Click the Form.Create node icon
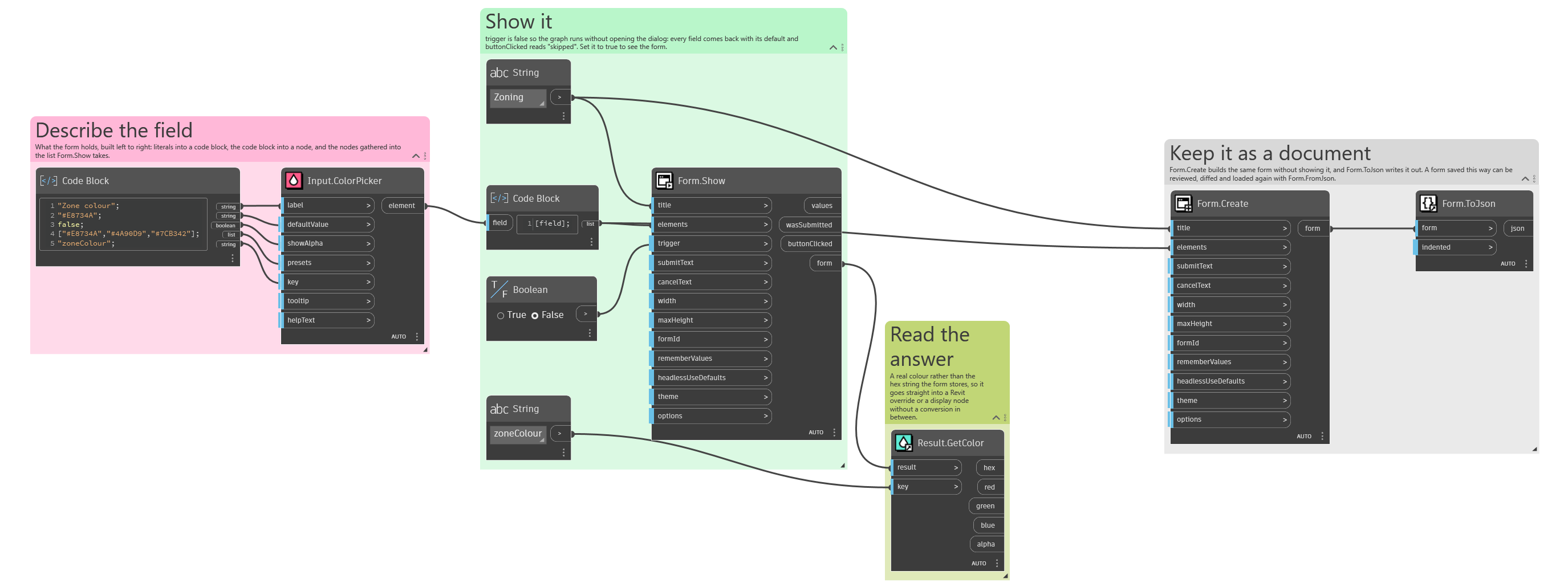This screenshot has width=1568, height=587. pos(1183,203)
